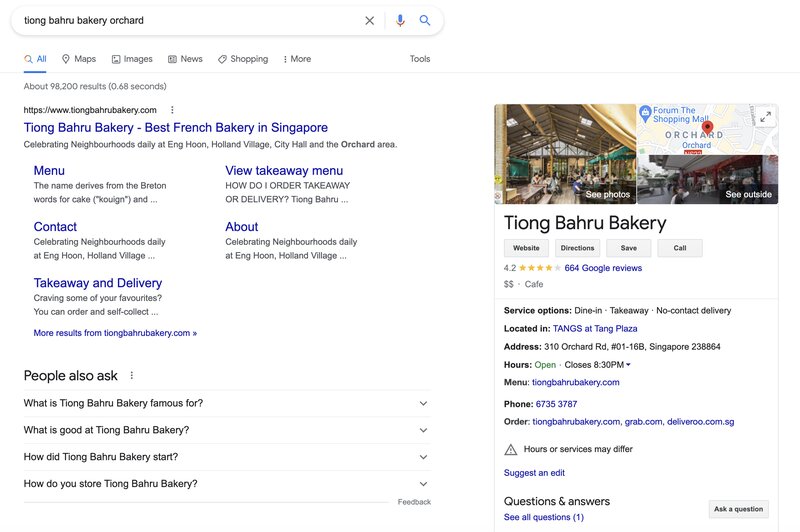Image resolution: width=800 pixels, height=532 pixels.
Task: Open the People also ask options menu
Action: click(x=132, y=375)
